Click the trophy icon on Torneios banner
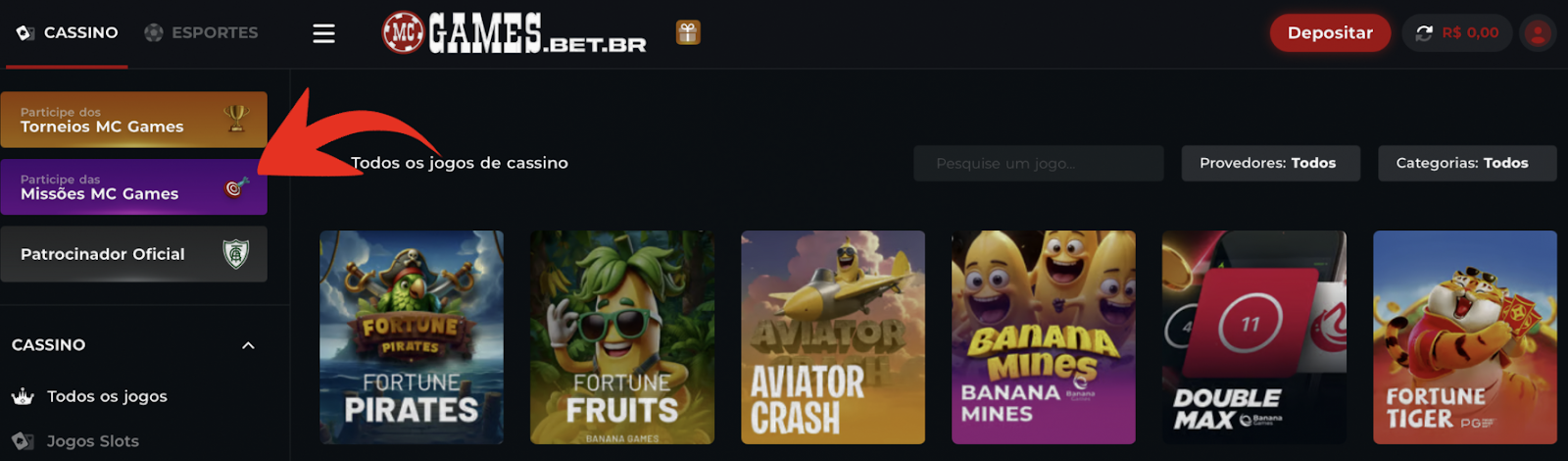This screenshot has width=1568, height=461. click(x=236, y=119)
